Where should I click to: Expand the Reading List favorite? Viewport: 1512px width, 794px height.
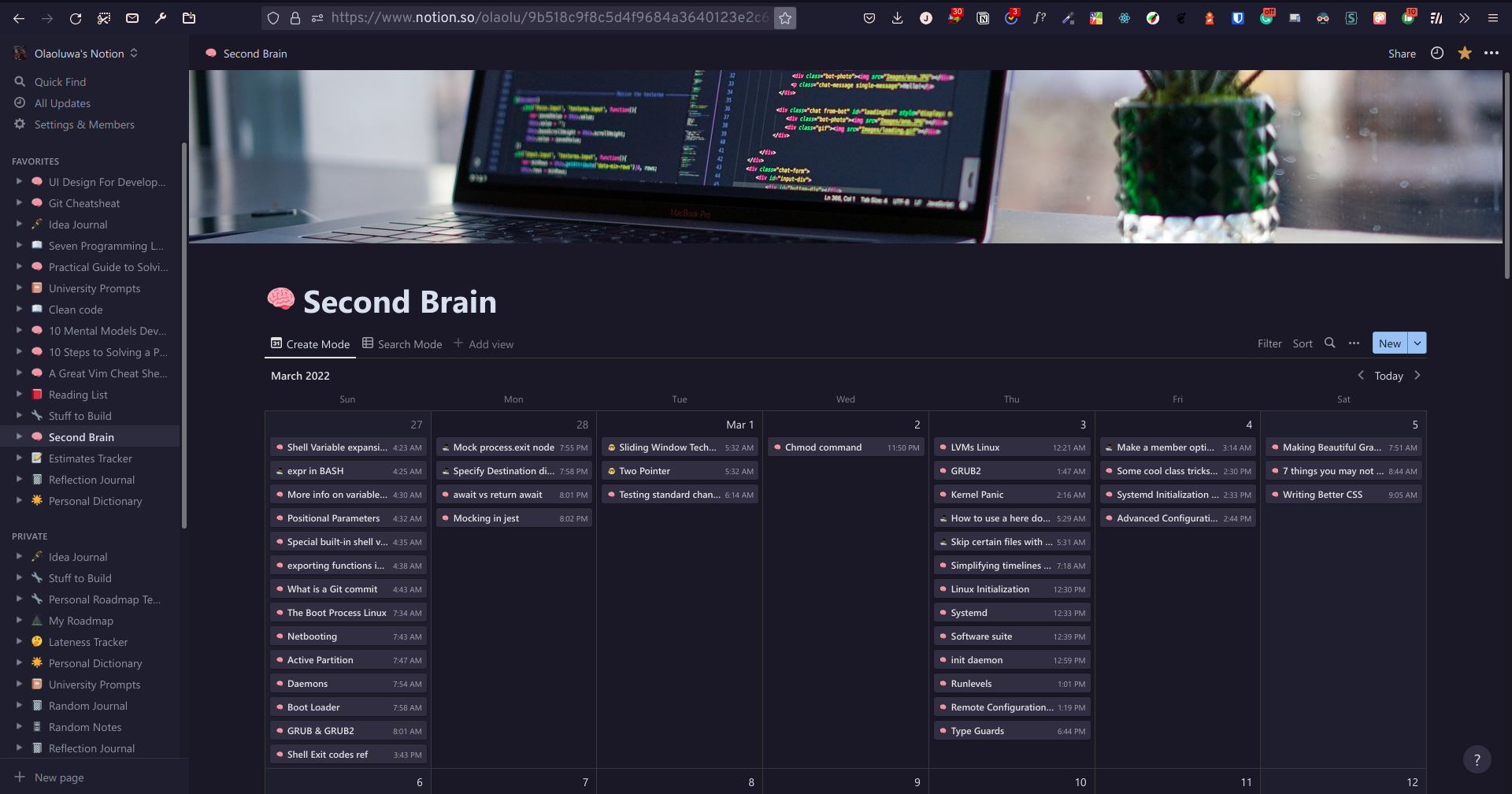pos(19,395)
